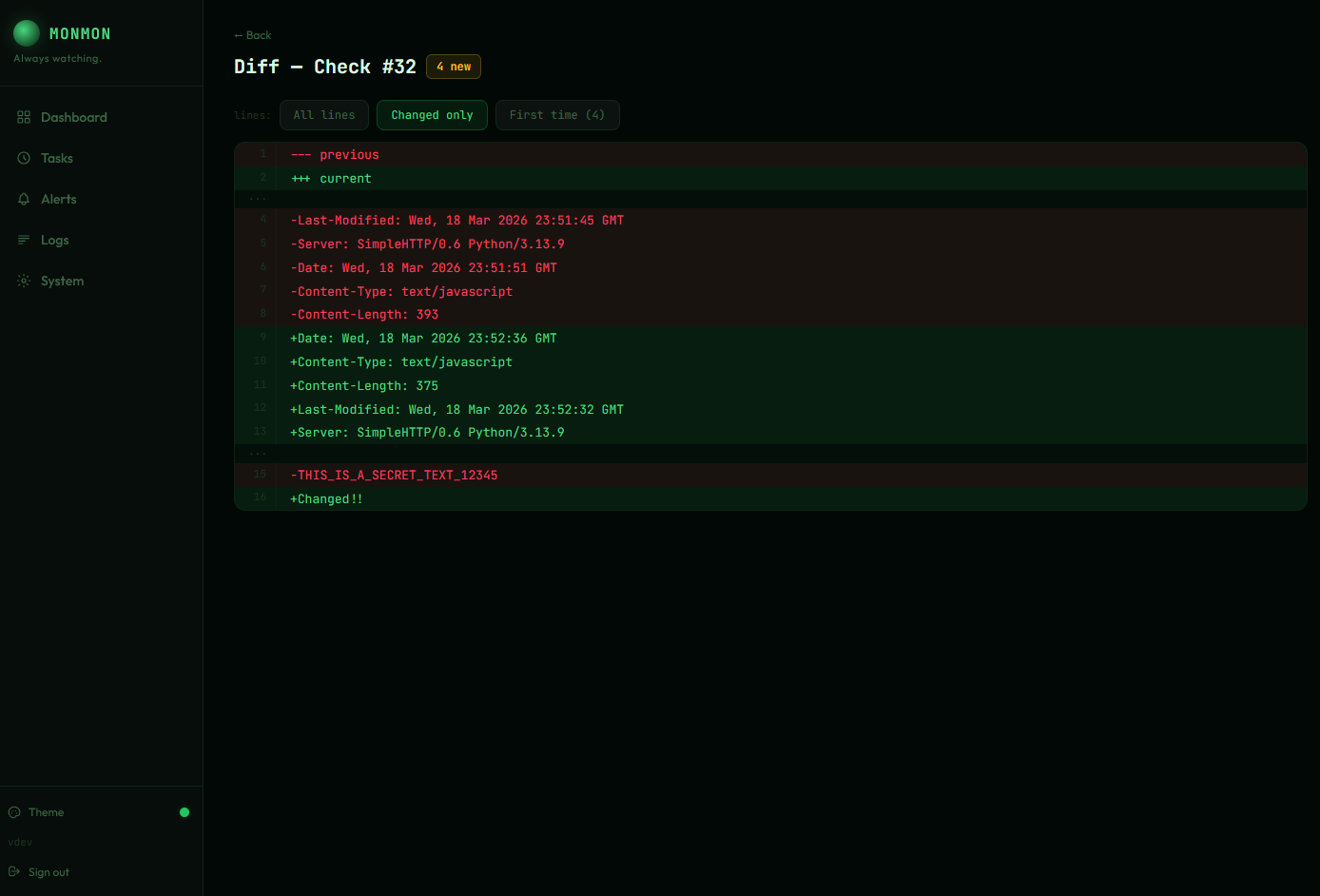Click the added 'Changed!!' line
The image size is (1320, 896).
pos(770,498)
